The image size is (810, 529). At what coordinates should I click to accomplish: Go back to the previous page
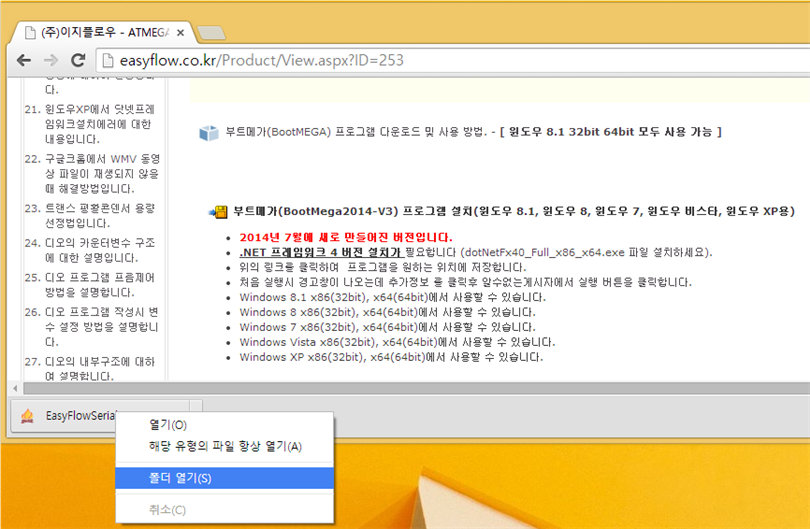coord(24,60)
